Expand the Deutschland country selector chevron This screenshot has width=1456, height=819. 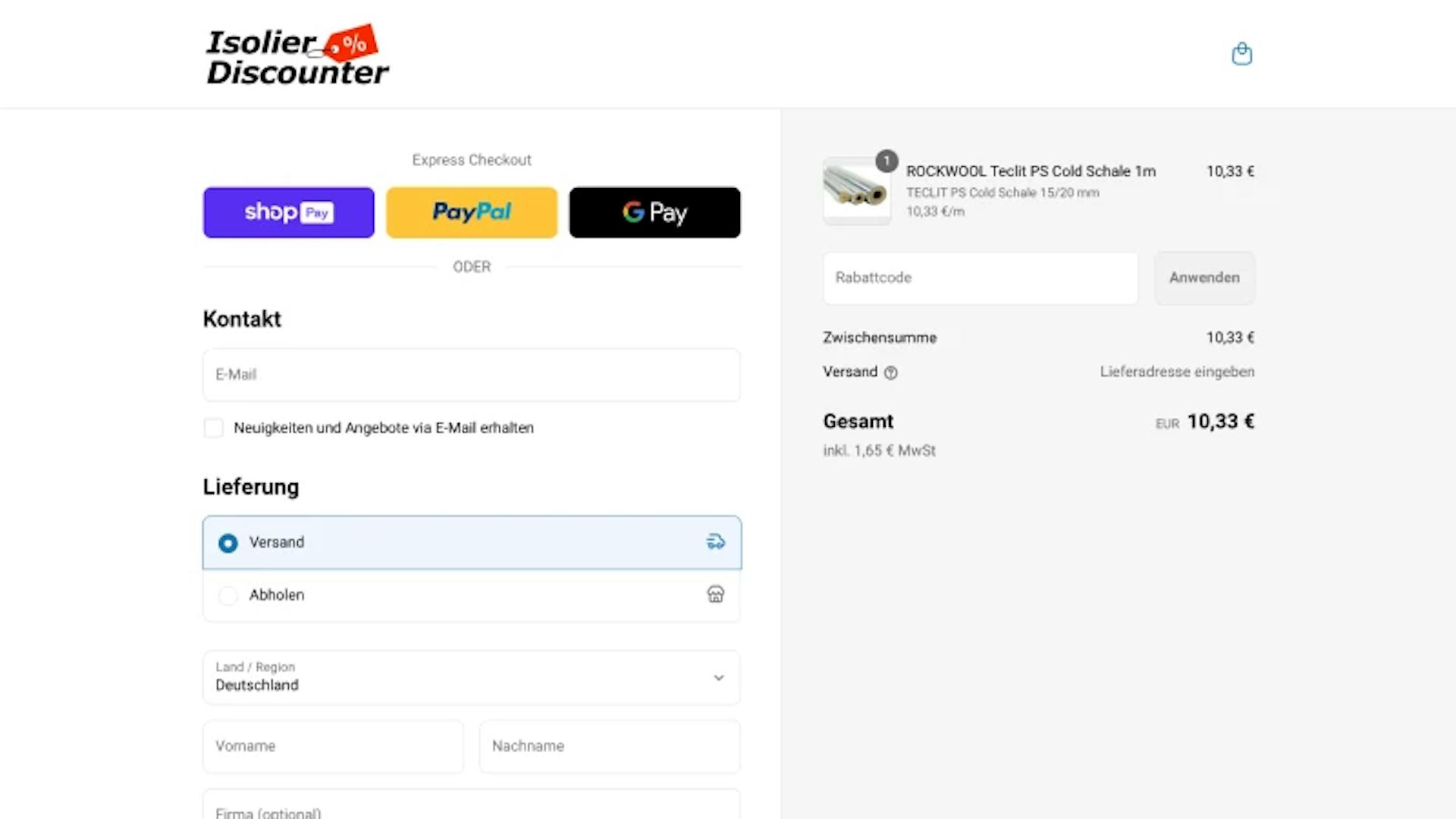tap(717, 677)
